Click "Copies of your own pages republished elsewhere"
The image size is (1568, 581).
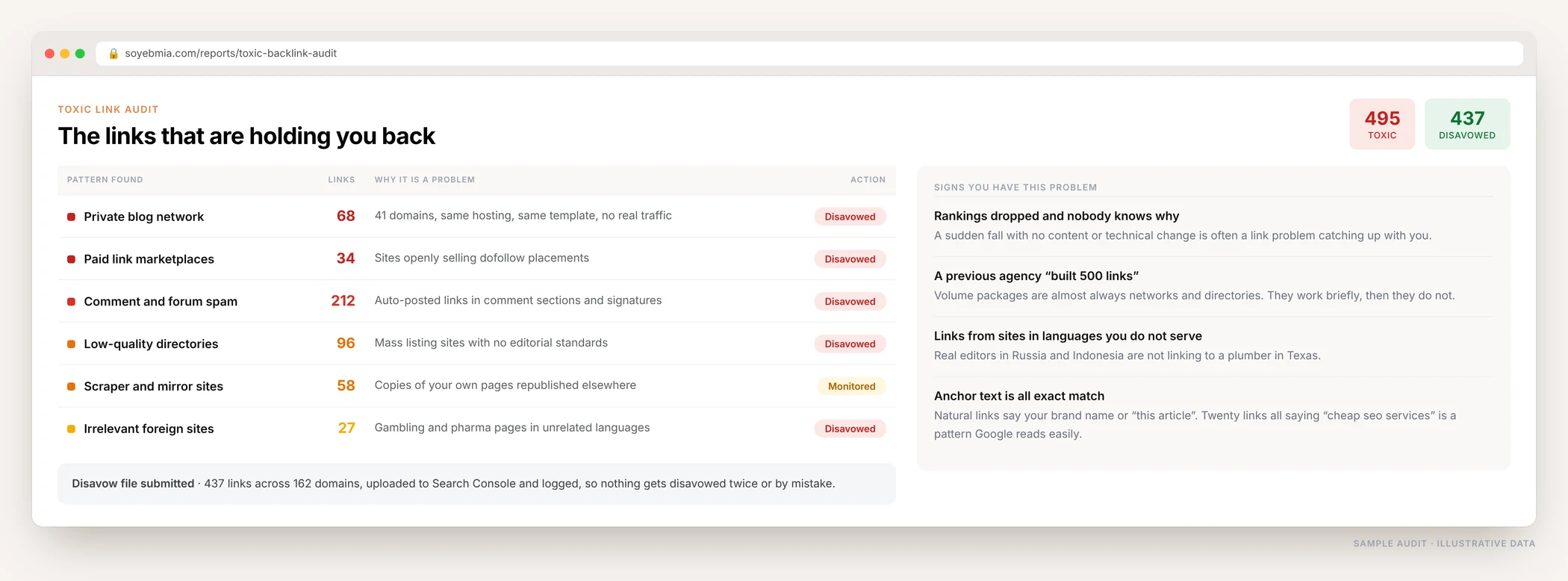[x=505, y=385]
